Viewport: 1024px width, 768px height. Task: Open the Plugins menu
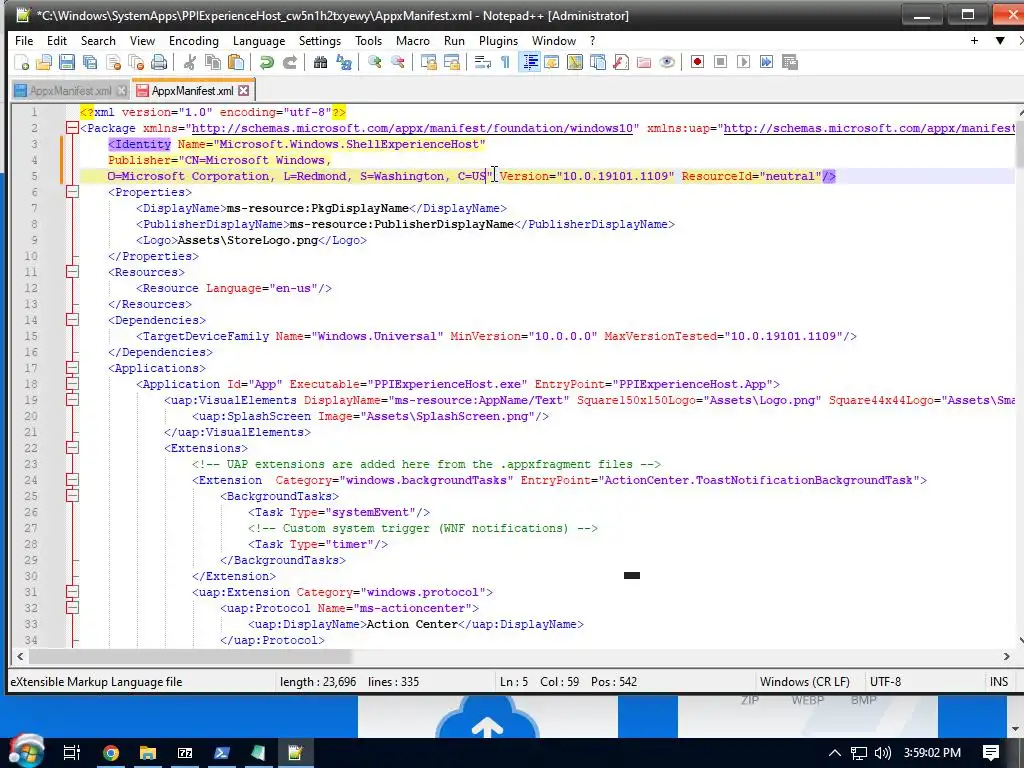498,40
